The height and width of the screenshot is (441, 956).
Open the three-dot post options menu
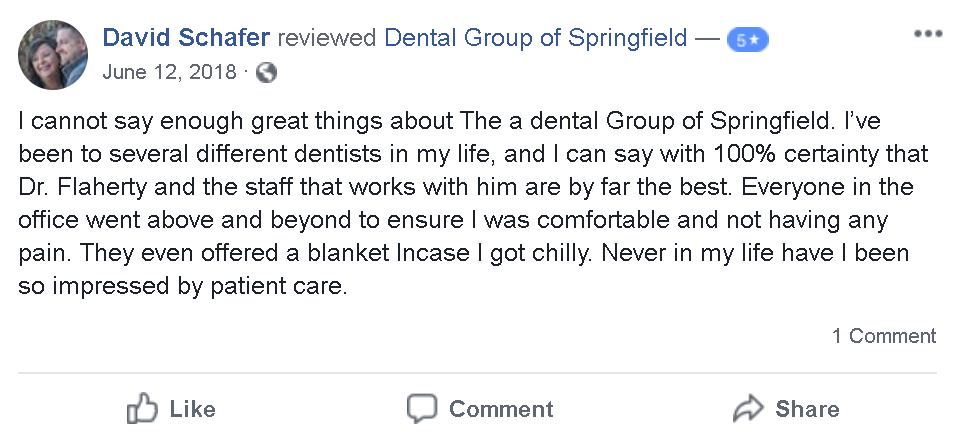pyautogui.click(x=927, y=34)
